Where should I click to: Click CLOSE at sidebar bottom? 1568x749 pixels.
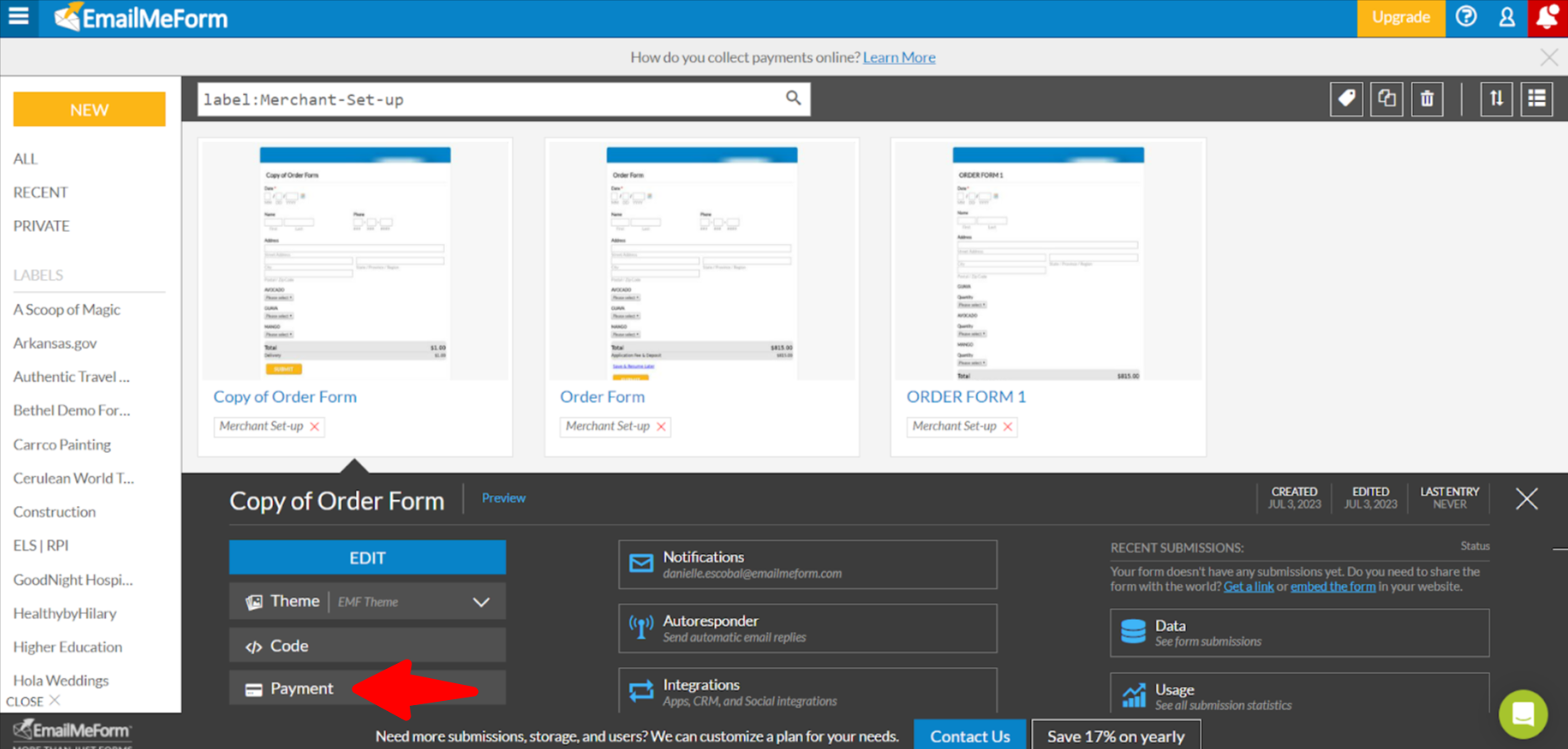point(33,701)
